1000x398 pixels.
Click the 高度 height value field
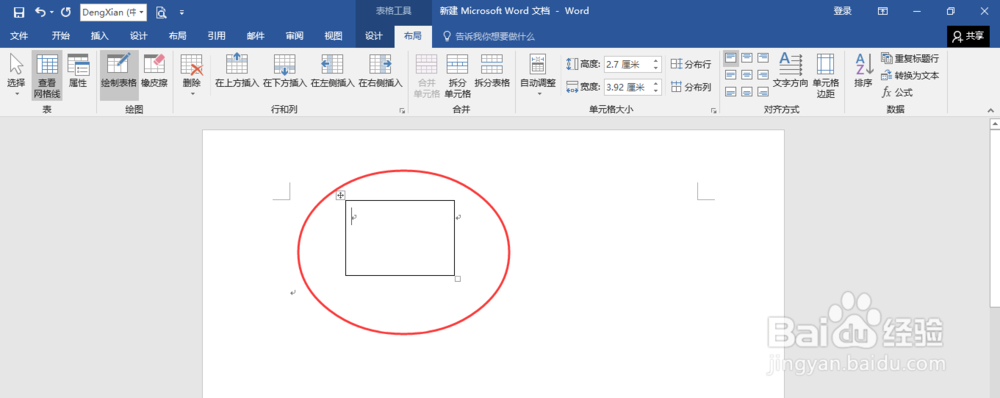[628, 64]
